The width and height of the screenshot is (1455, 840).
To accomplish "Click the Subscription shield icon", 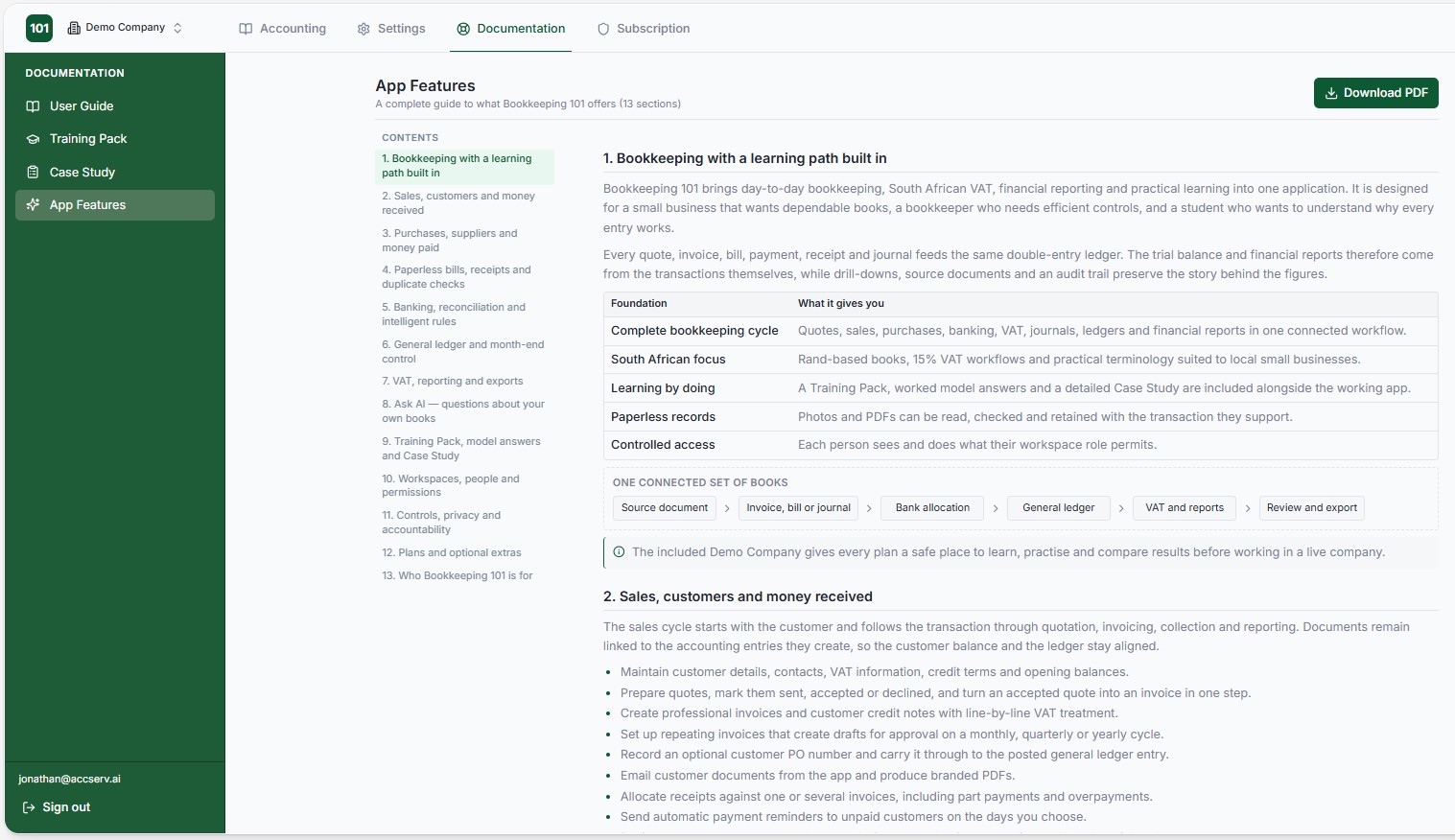I will [x=603, y=29].
